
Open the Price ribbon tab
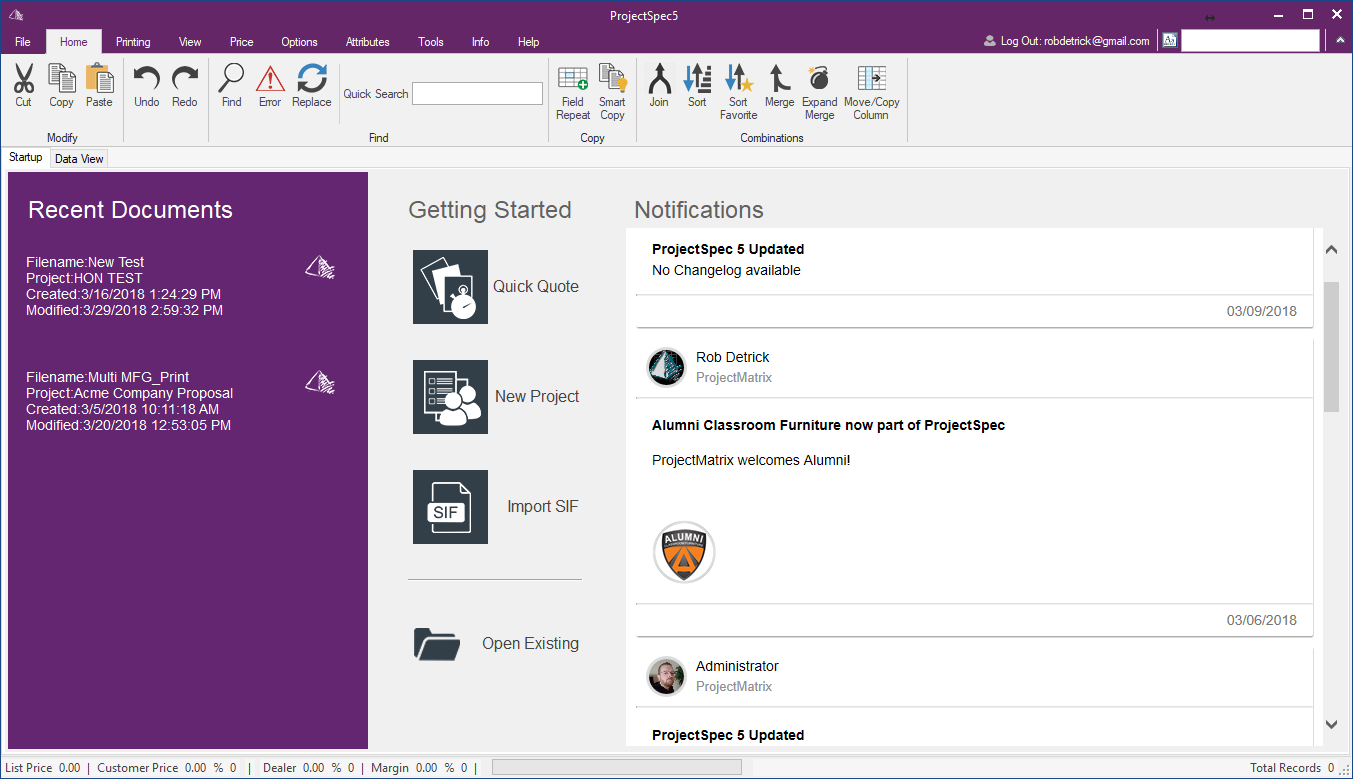[242, 42]
